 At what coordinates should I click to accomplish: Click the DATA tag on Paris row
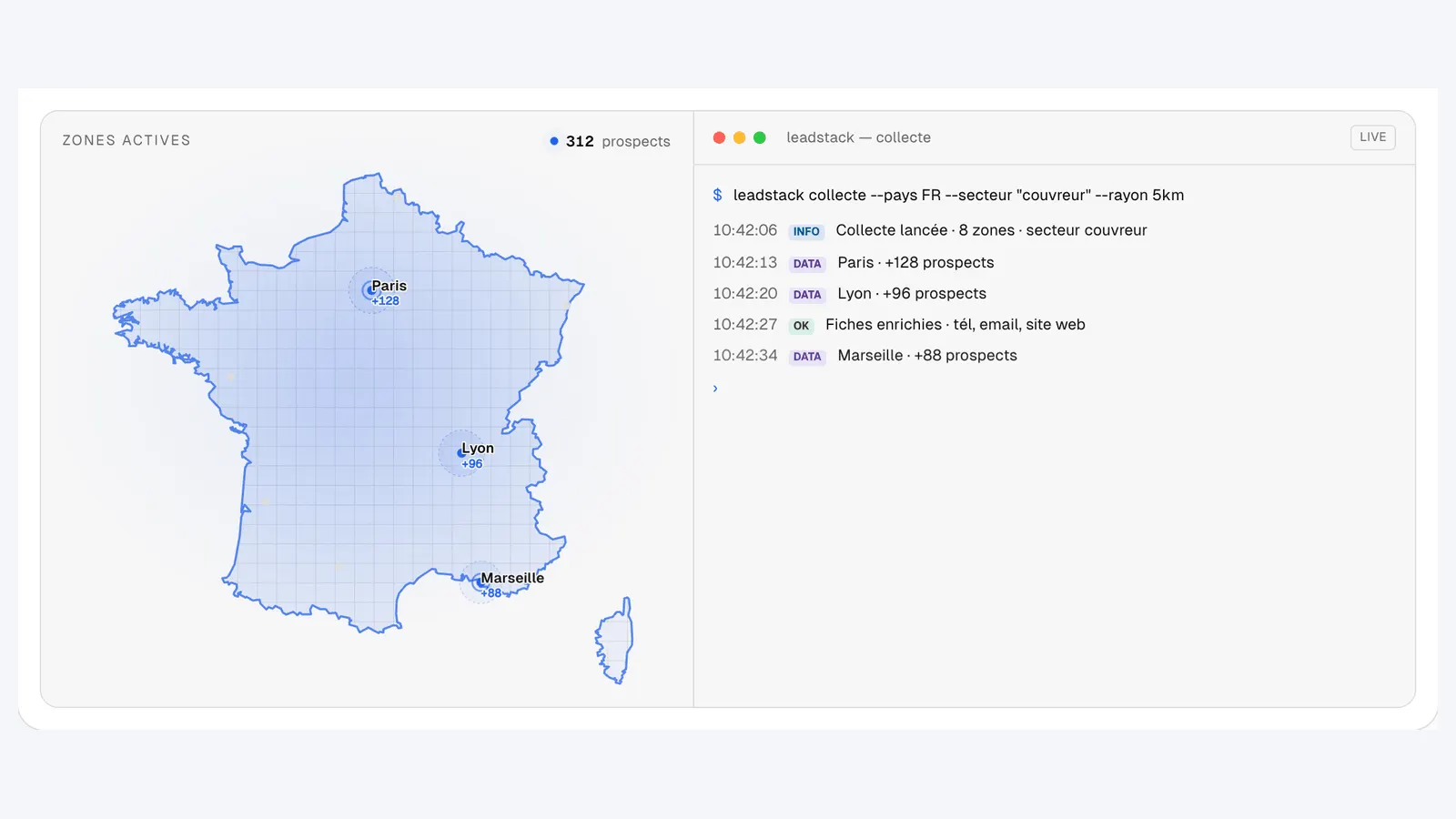[807, 263]
